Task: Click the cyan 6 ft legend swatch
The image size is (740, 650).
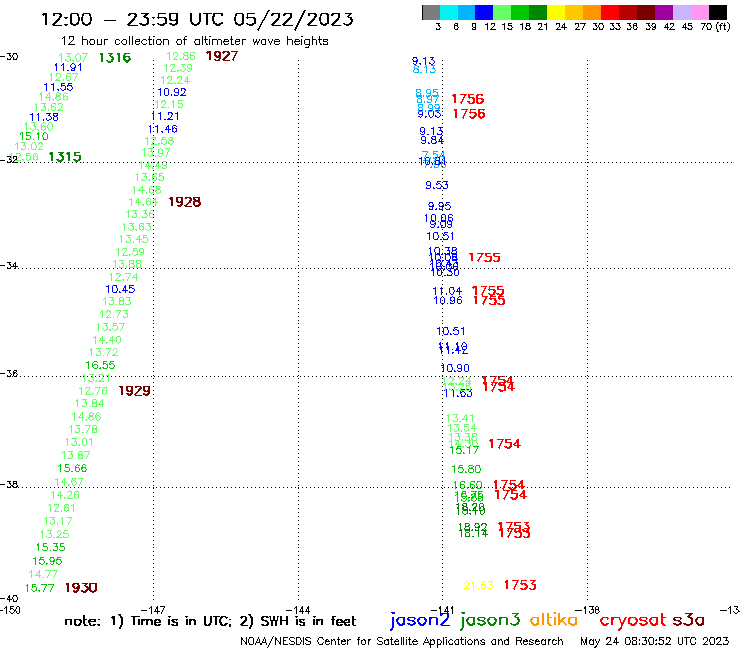Action: pos(449,12)
